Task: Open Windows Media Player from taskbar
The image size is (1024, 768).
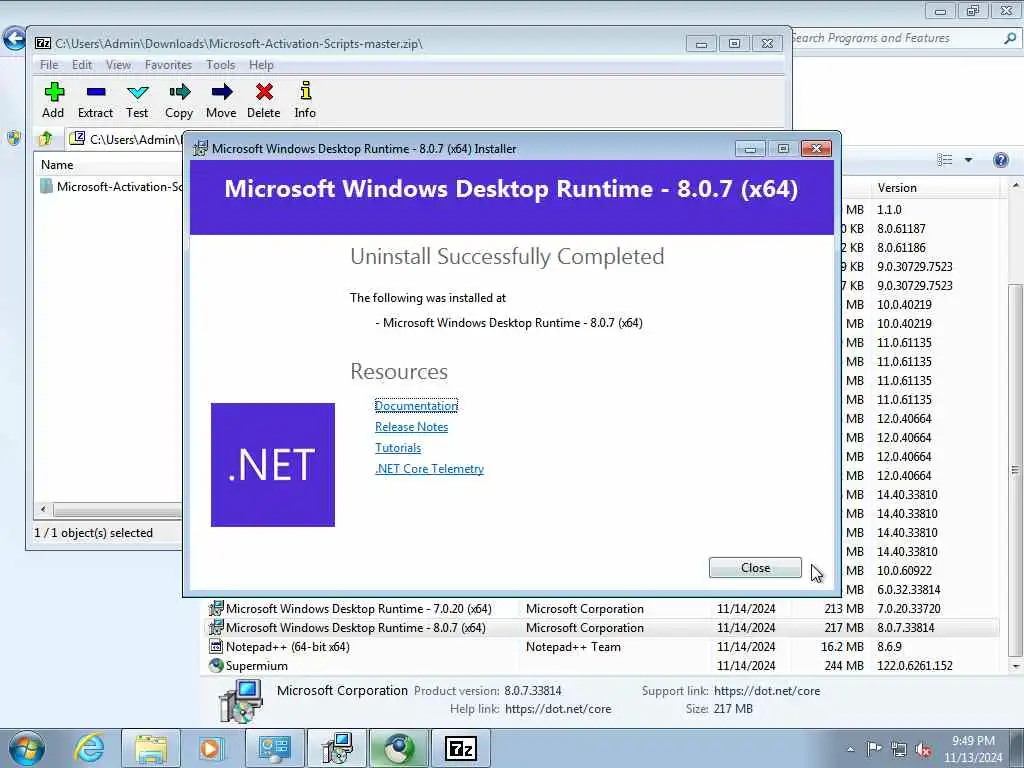Action: coord(210,748)
